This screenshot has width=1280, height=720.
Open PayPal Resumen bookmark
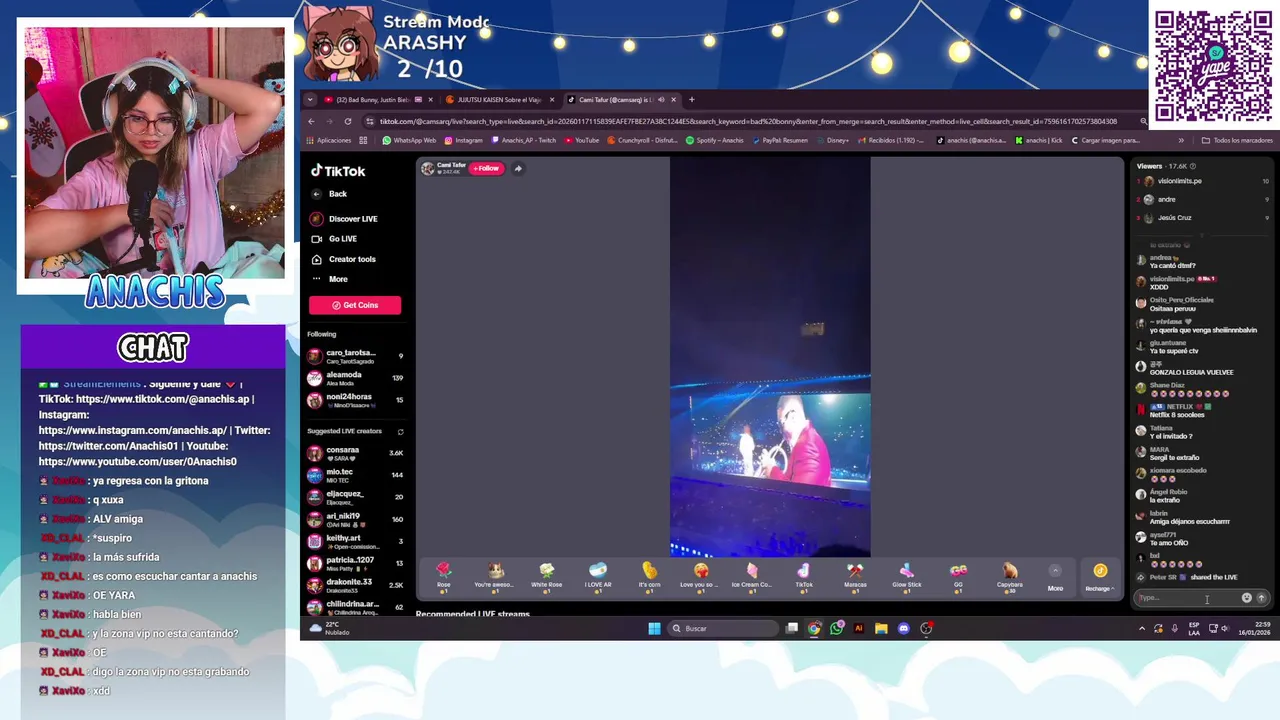click(x=780, y=140)
